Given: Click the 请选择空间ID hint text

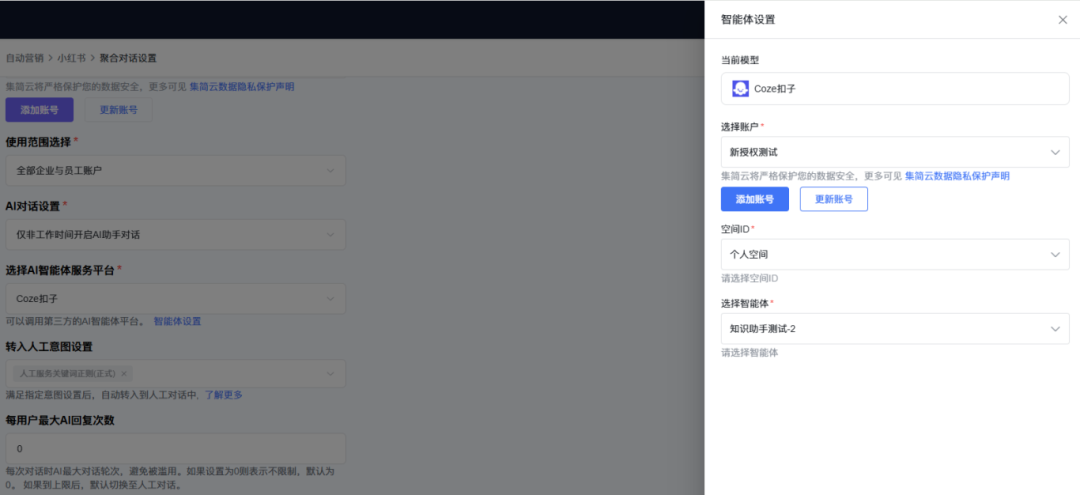Looking at the screenshot, I should pyautogui.click(x=749, y=279).
